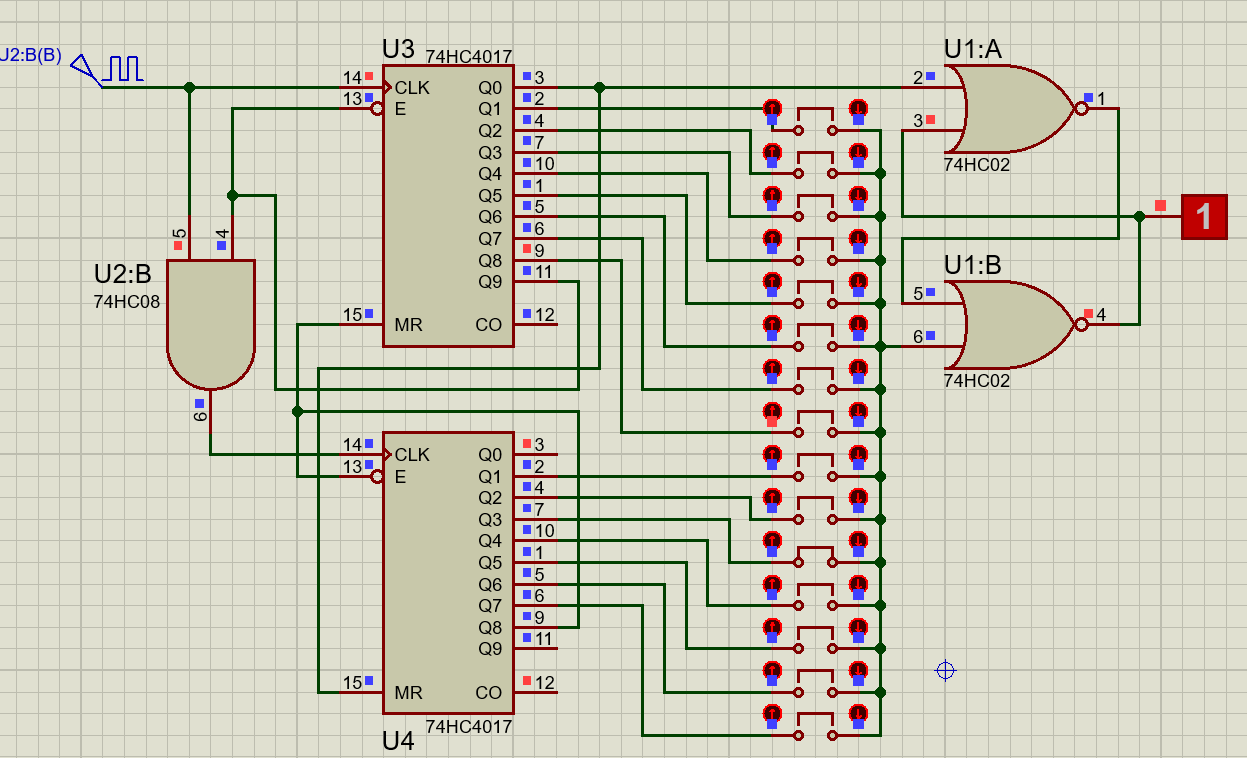Click the CLK pin label on U3

[412, 88]
